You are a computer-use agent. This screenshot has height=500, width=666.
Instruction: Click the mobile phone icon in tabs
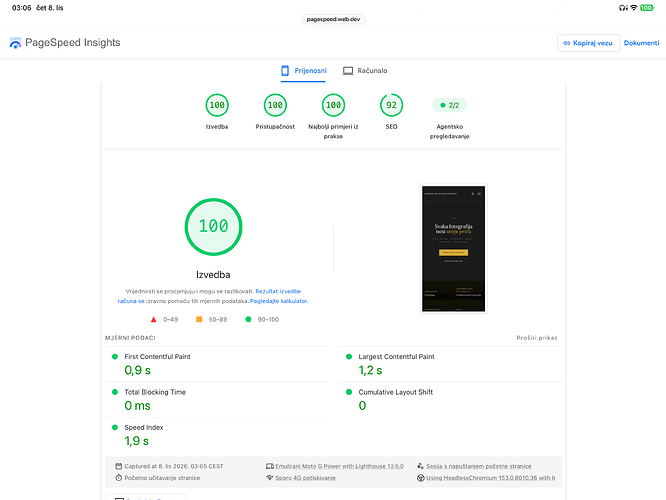coord(285,71)
